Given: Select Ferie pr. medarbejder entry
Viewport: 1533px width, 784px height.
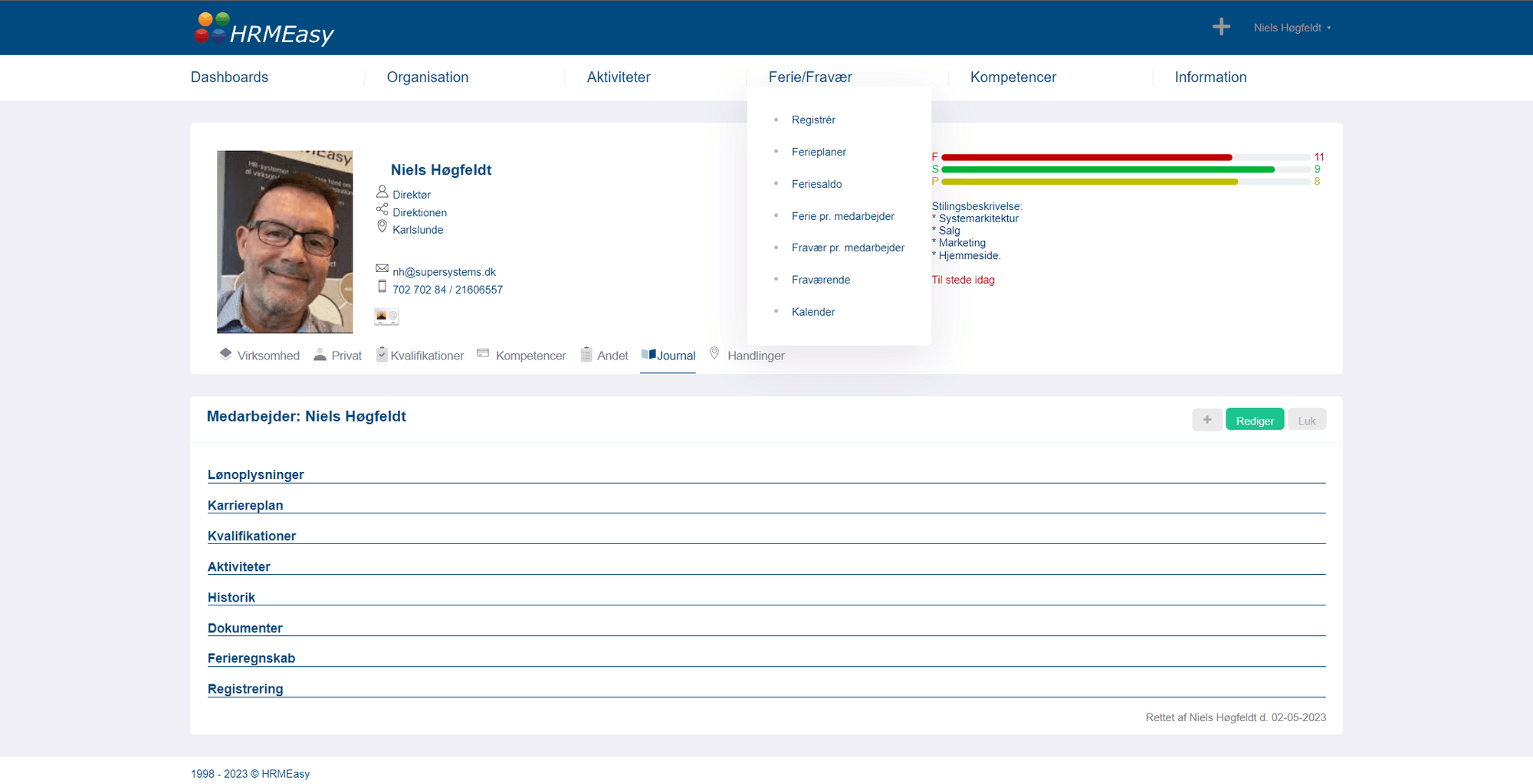Looking at the screenshot, I should [x=842, y=216].
